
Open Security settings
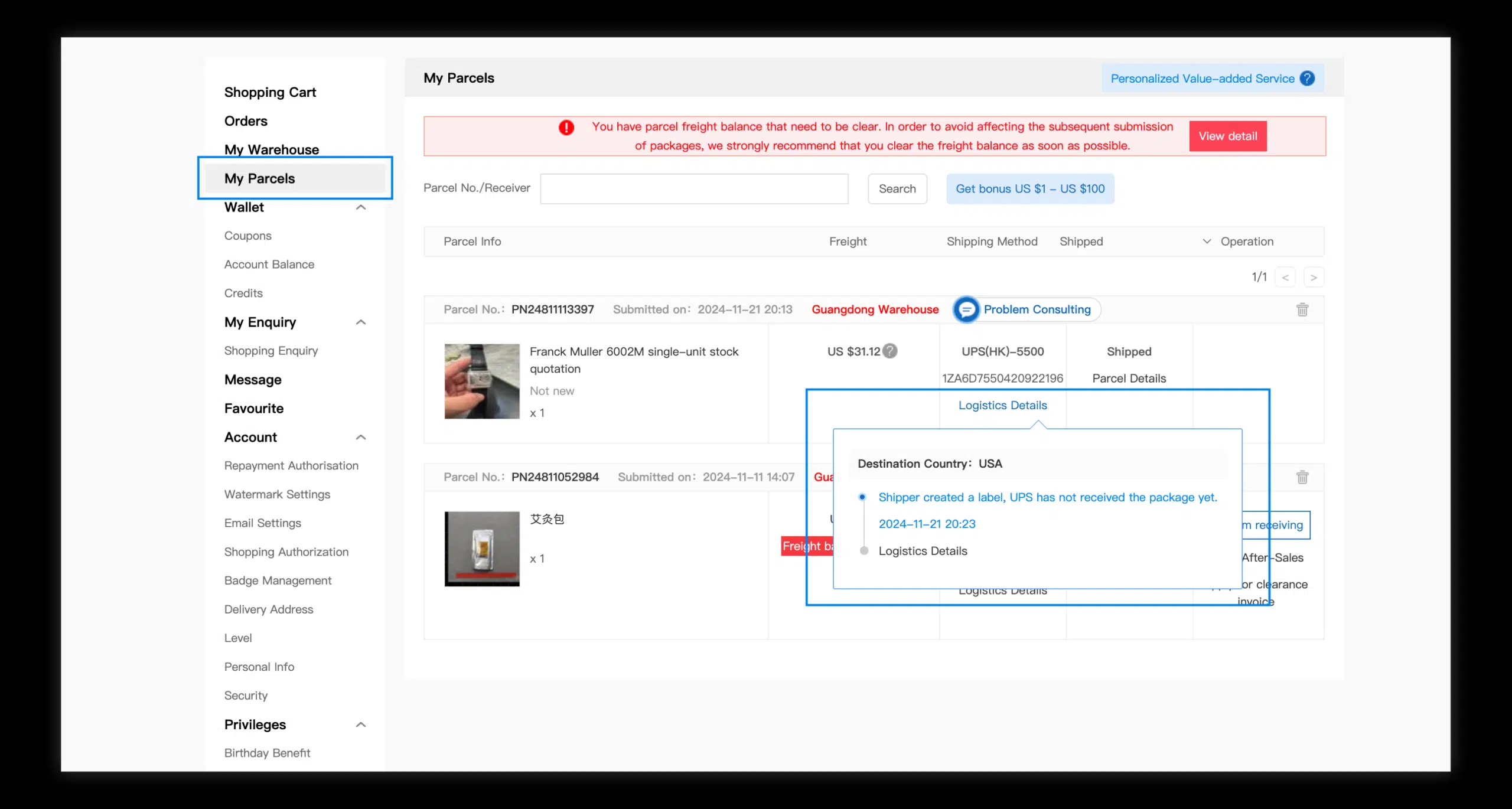coord(246,696)
